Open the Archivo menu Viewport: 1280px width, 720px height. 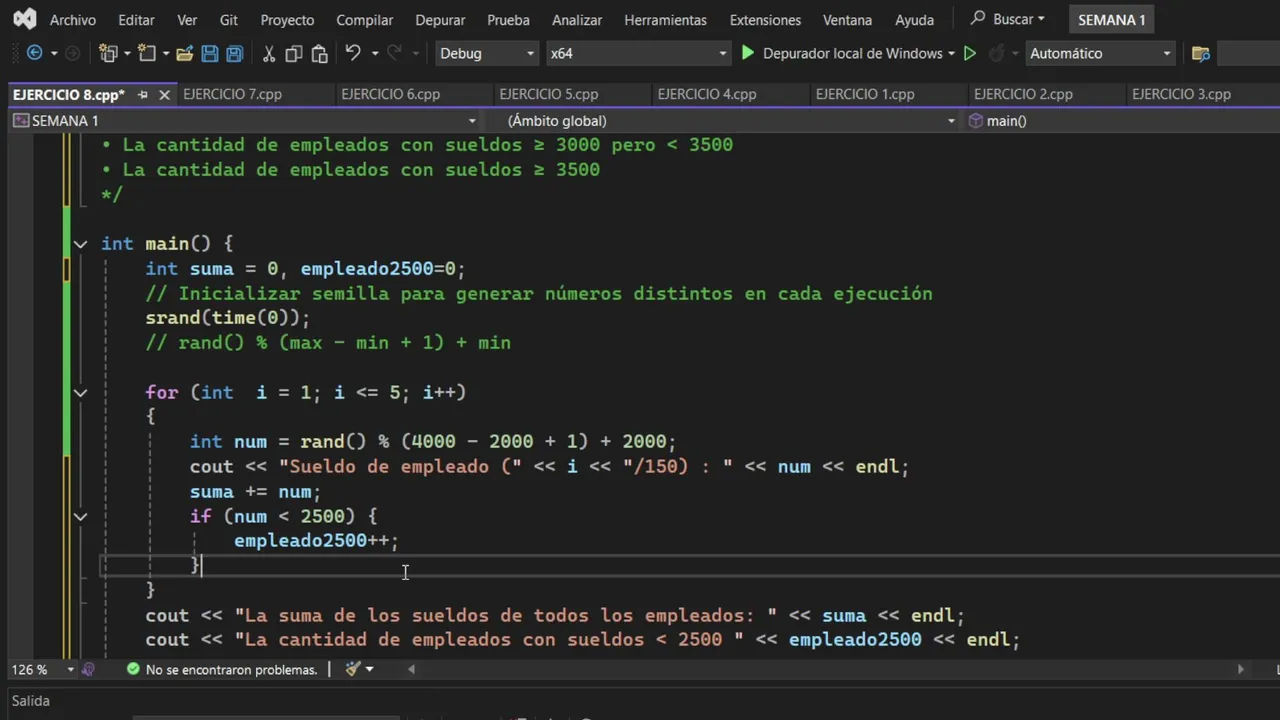73,19
